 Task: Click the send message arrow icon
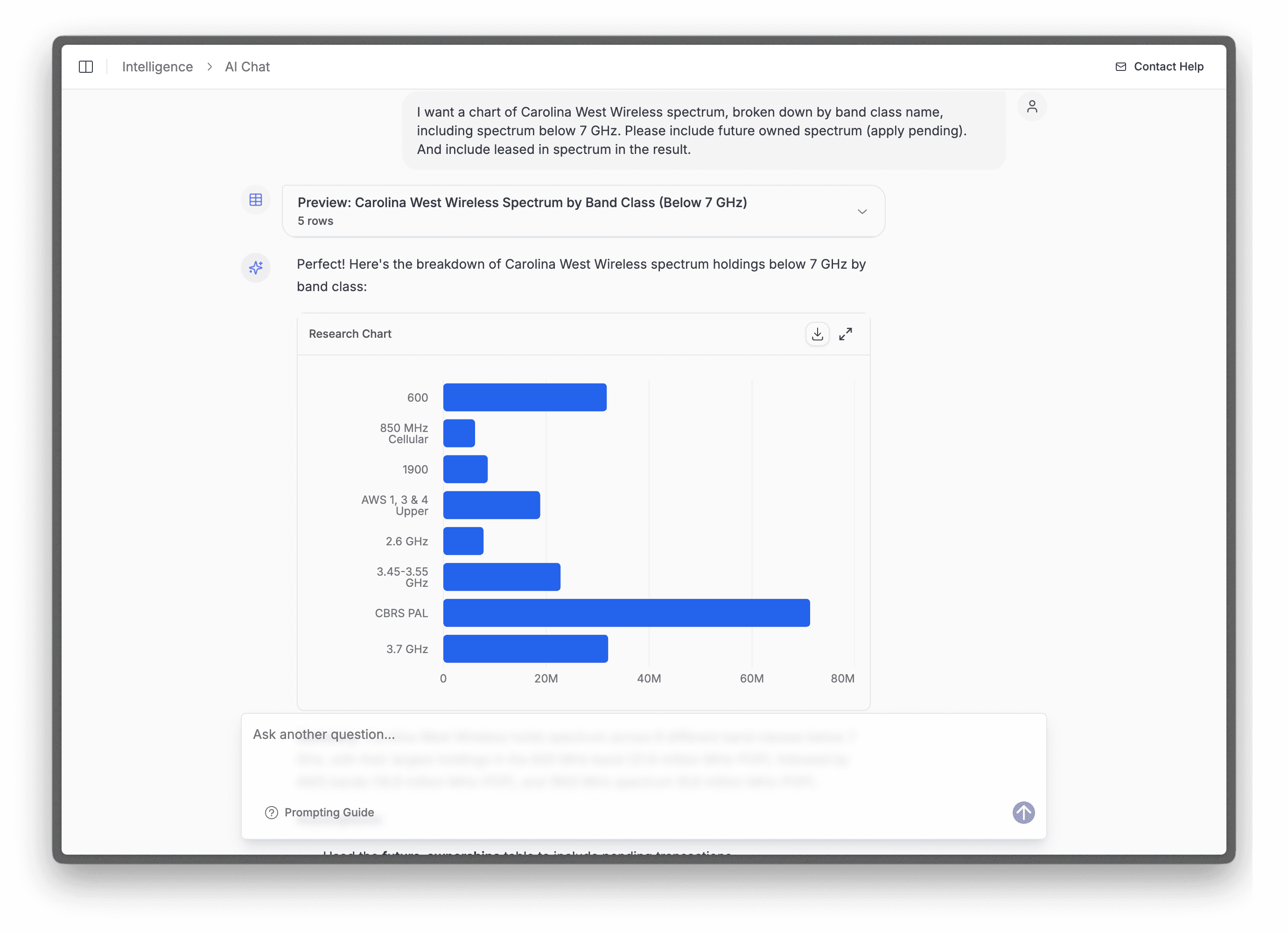[x=1023, y=813]
